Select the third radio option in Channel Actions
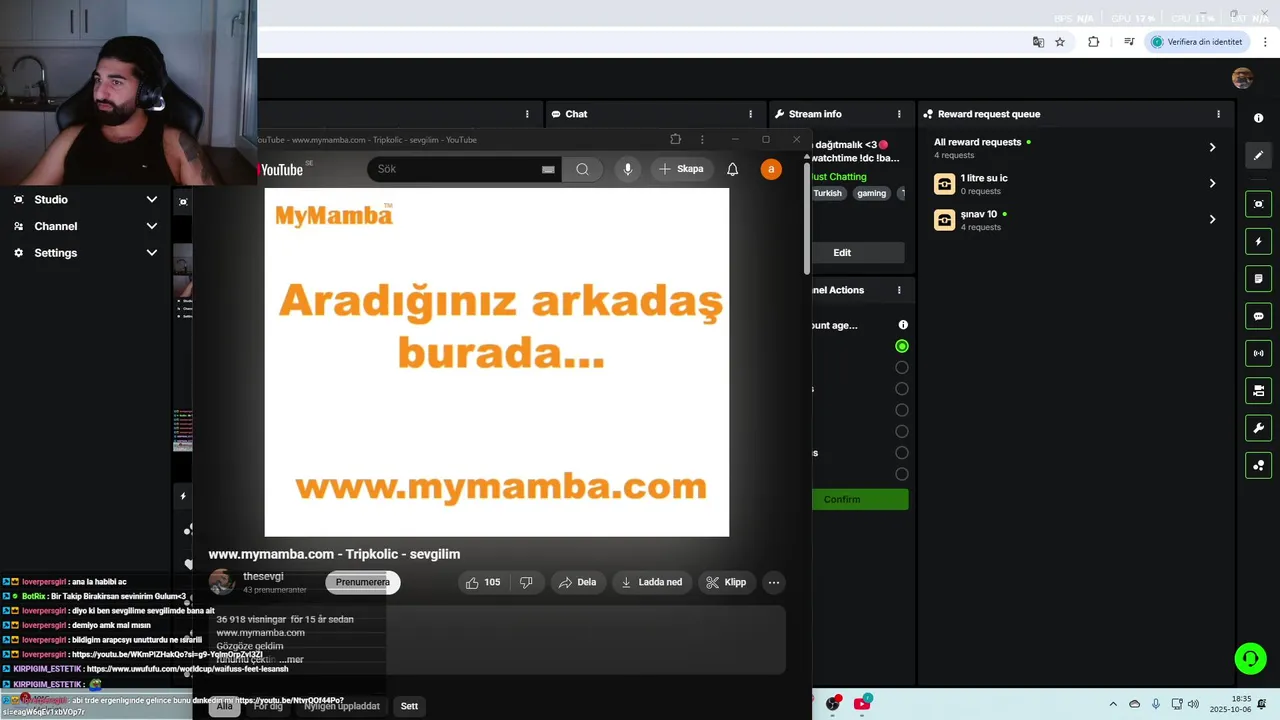This screenshot has height=720, width=1280. coord(902,389)
